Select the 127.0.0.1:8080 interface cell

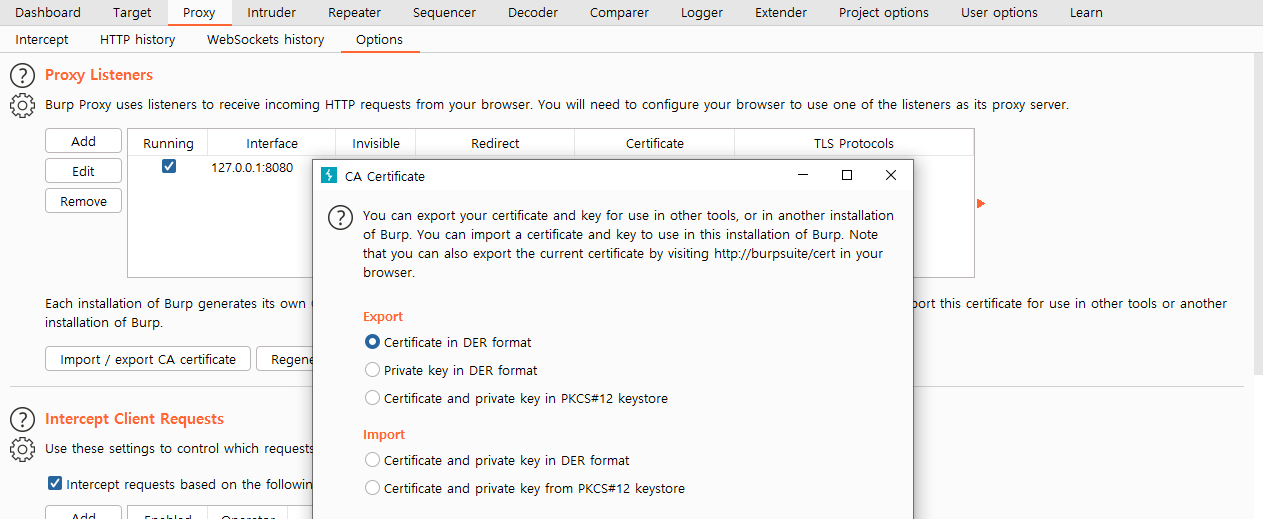(252, 167)
